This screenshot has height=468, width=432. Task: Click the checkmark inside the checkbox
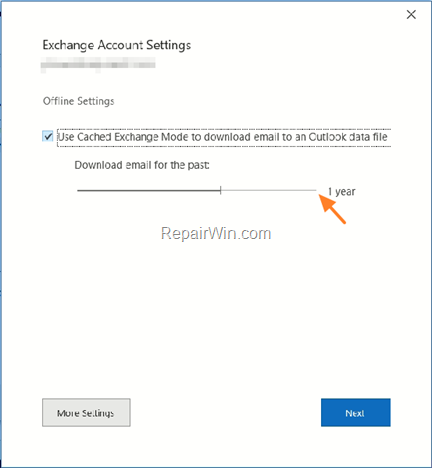click(48, 136)
